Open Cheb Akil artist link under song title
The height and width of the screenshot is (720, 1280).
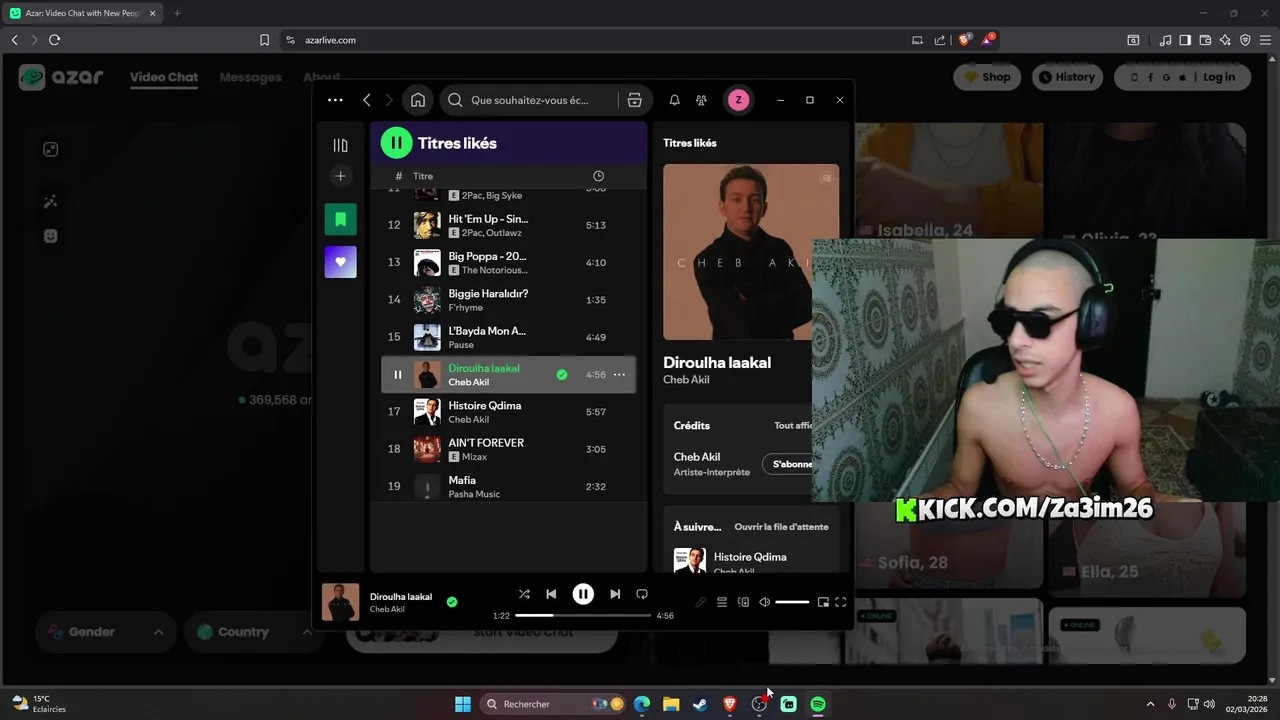pyautogui.click(x=686, y=380)
